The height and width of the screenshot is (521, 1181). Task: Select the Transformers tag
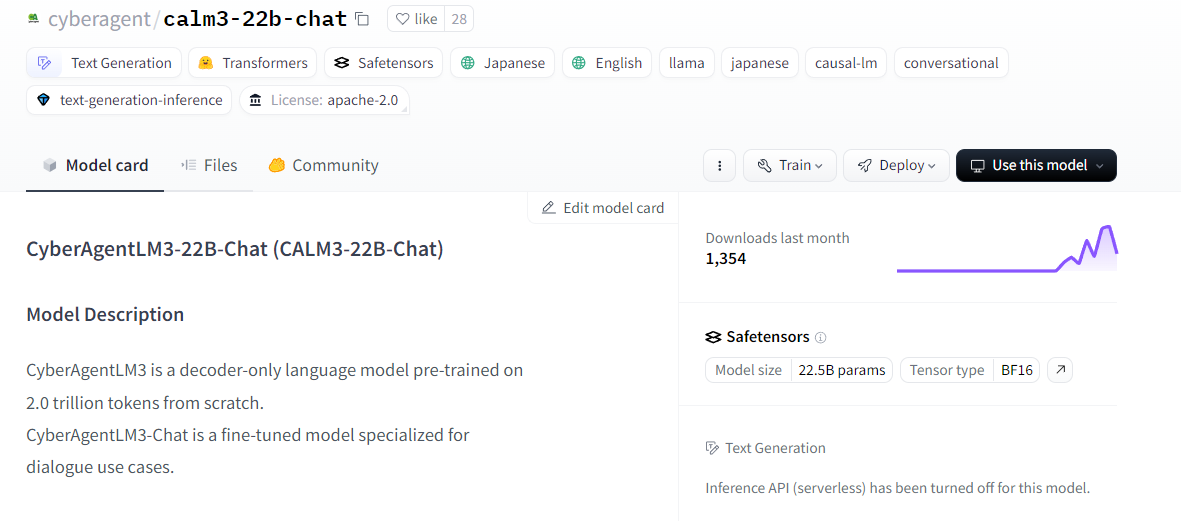pos(253,62)
